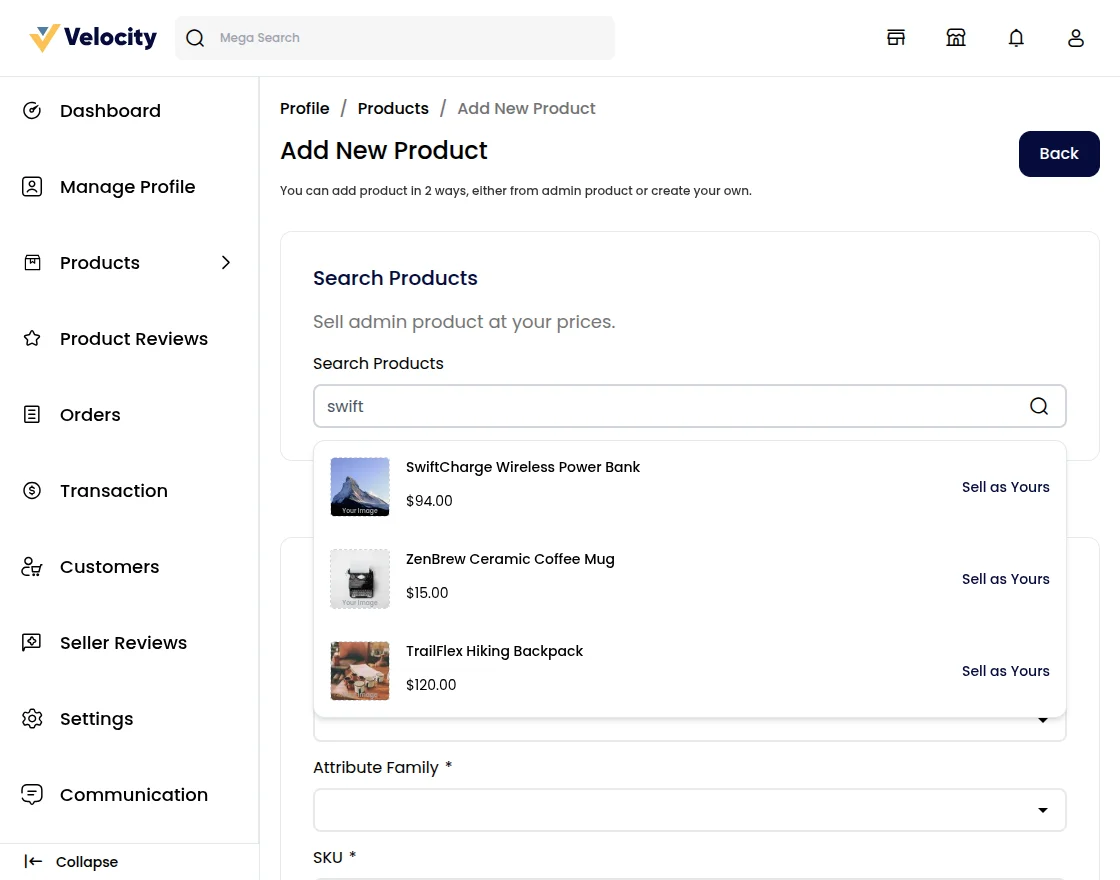The image size is (1120, 880).
Task: Focus the Mega Search input field
Action: coord(410,38)
